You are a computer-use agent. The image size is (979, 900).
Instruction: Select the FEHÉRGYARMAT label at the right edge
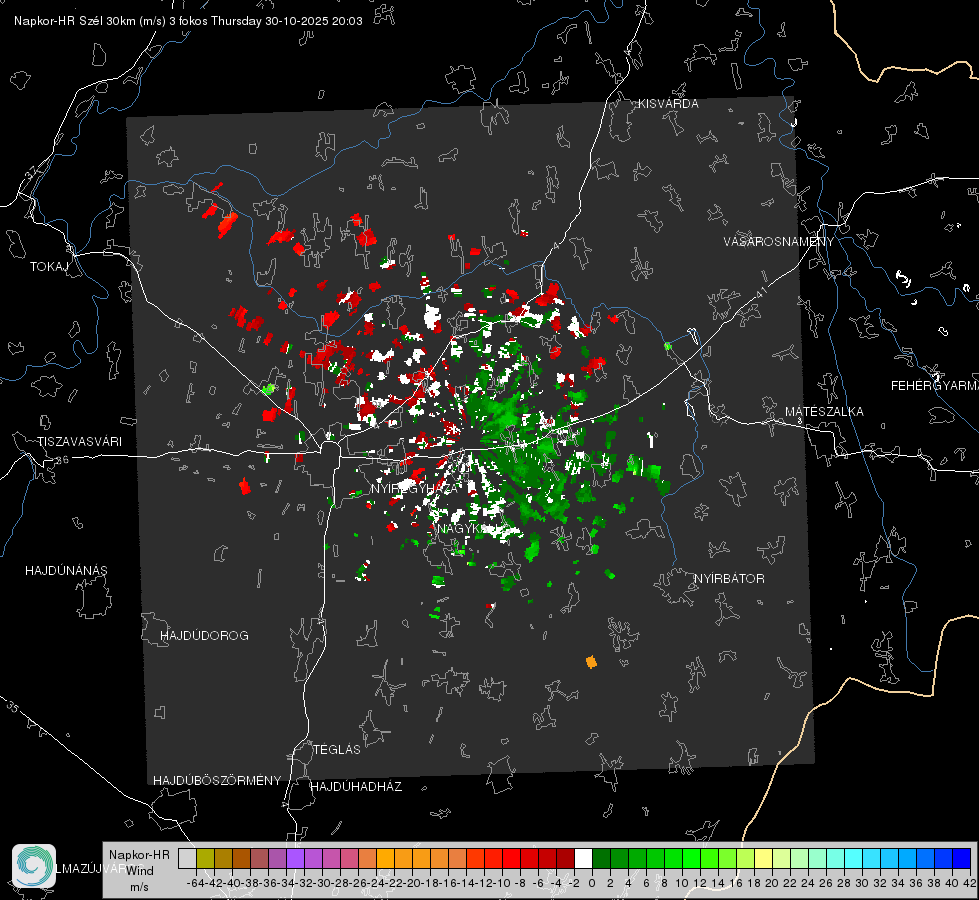(x=935, y=386)
